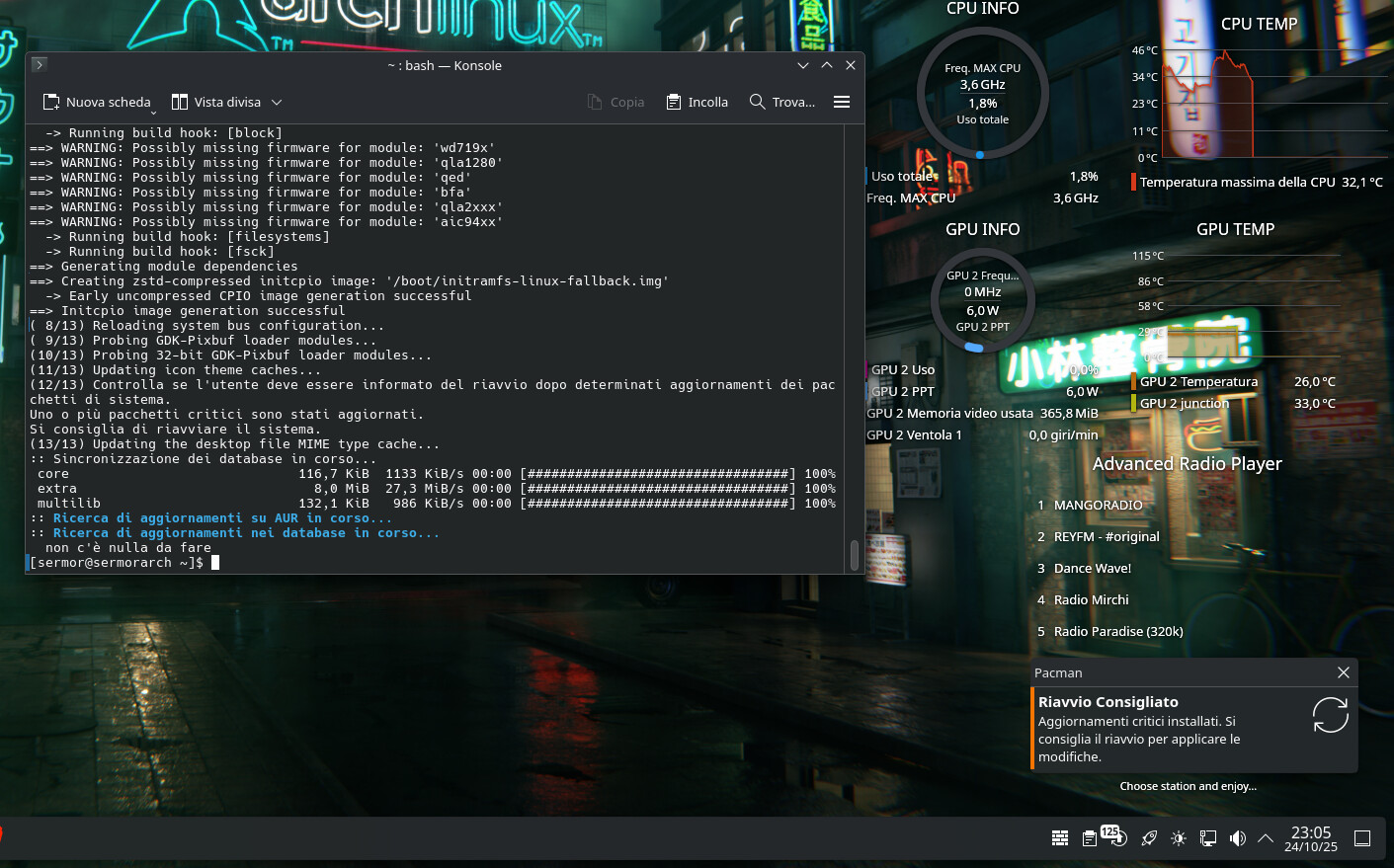The image size is (1394, 868).
Task: Click the Trova search button
Action: pos(782,102)
